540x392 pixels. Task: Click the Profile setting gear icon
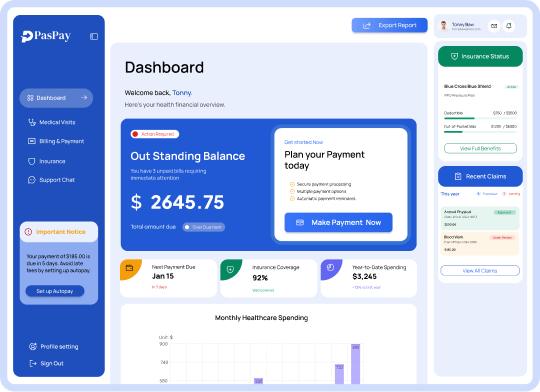tap(33, 347)
